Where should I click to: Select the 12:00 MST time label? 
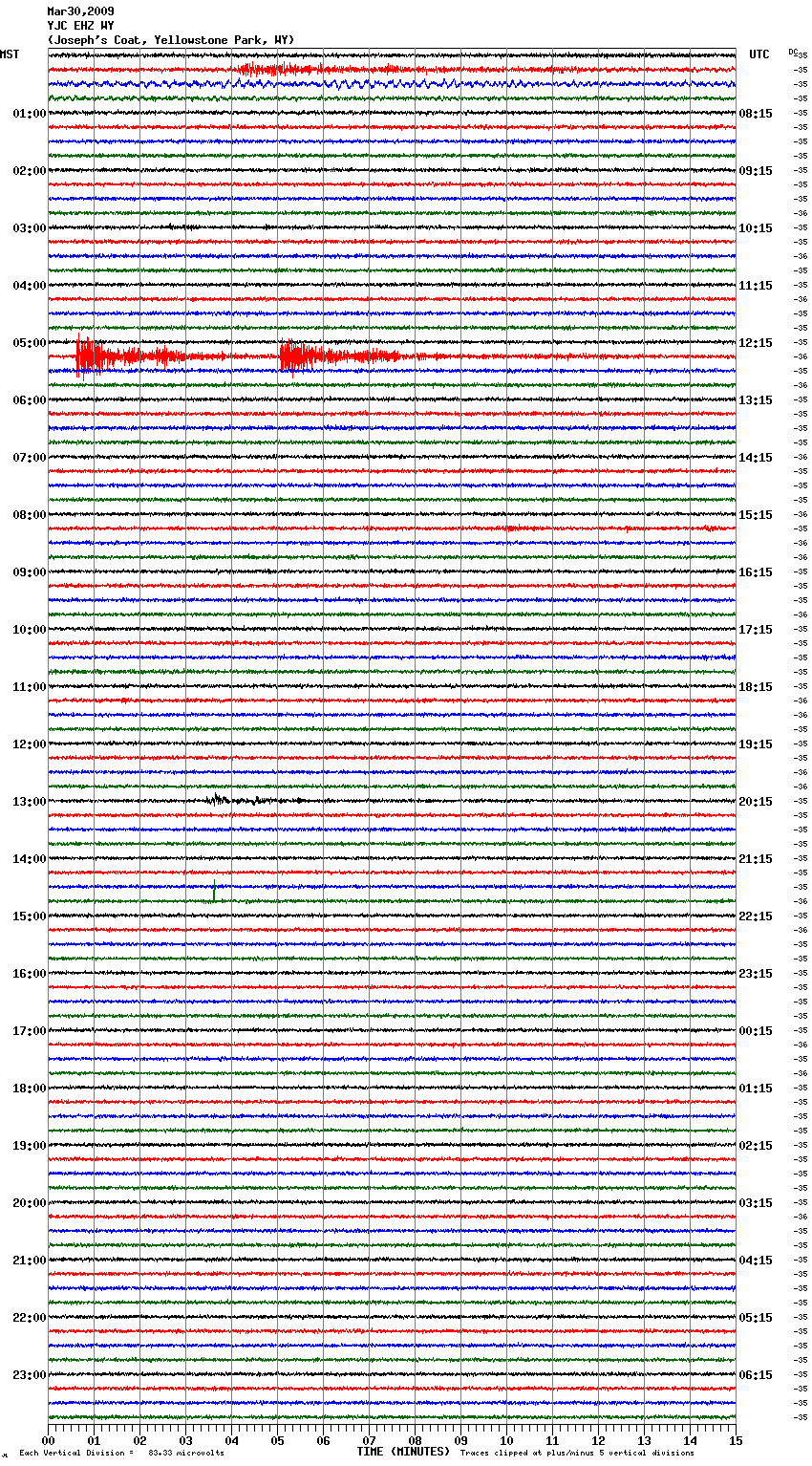click(30, 744)
